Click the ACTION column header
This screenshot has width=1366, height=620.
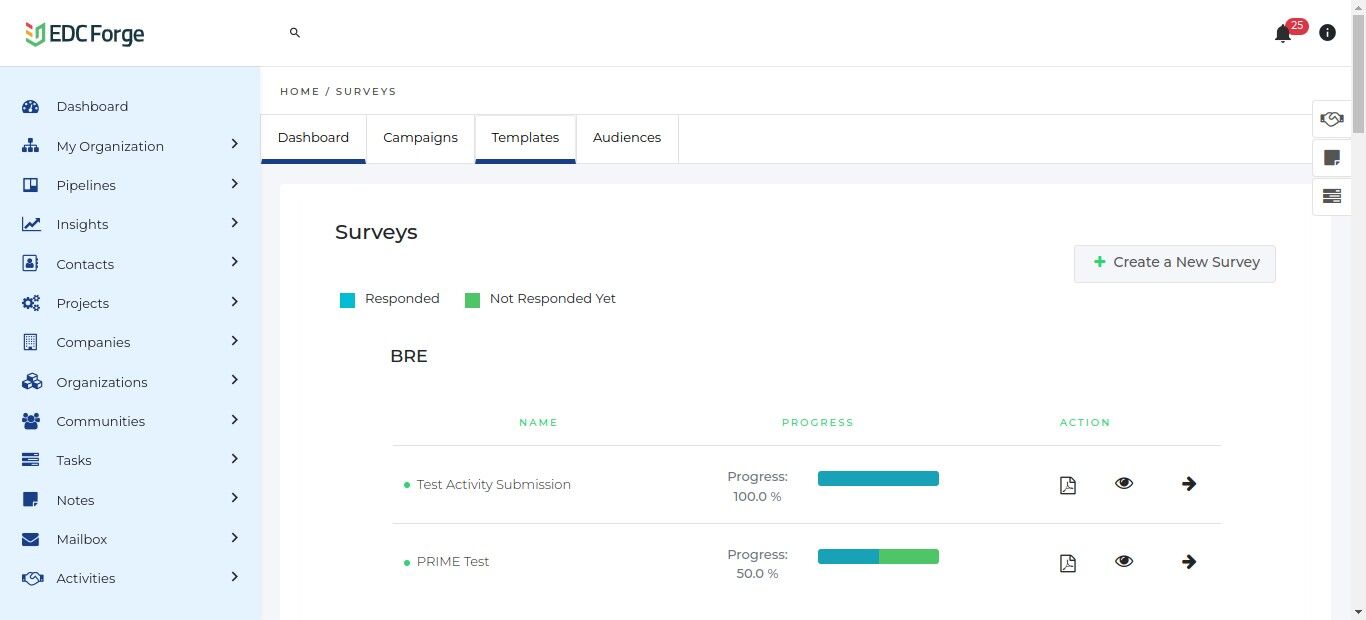[1085, 423]
